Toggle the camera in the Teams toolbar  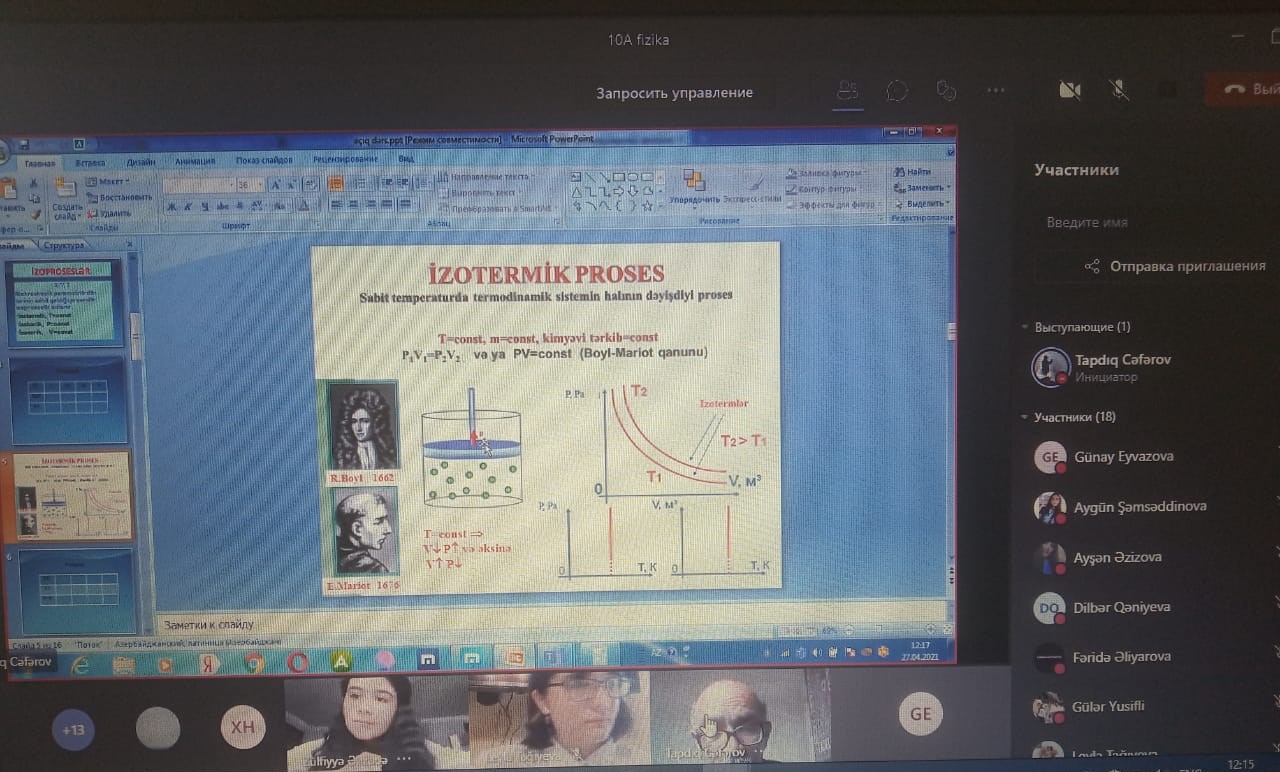[1070, 90]
